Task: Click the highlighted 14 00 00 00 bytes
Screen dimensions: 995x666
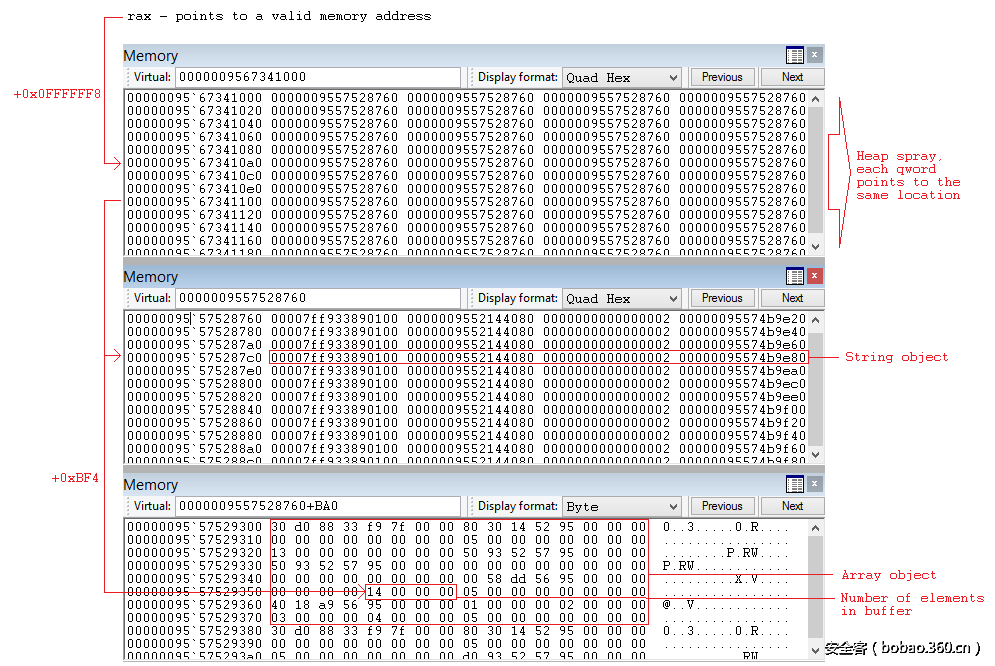Action: point(410,592)
